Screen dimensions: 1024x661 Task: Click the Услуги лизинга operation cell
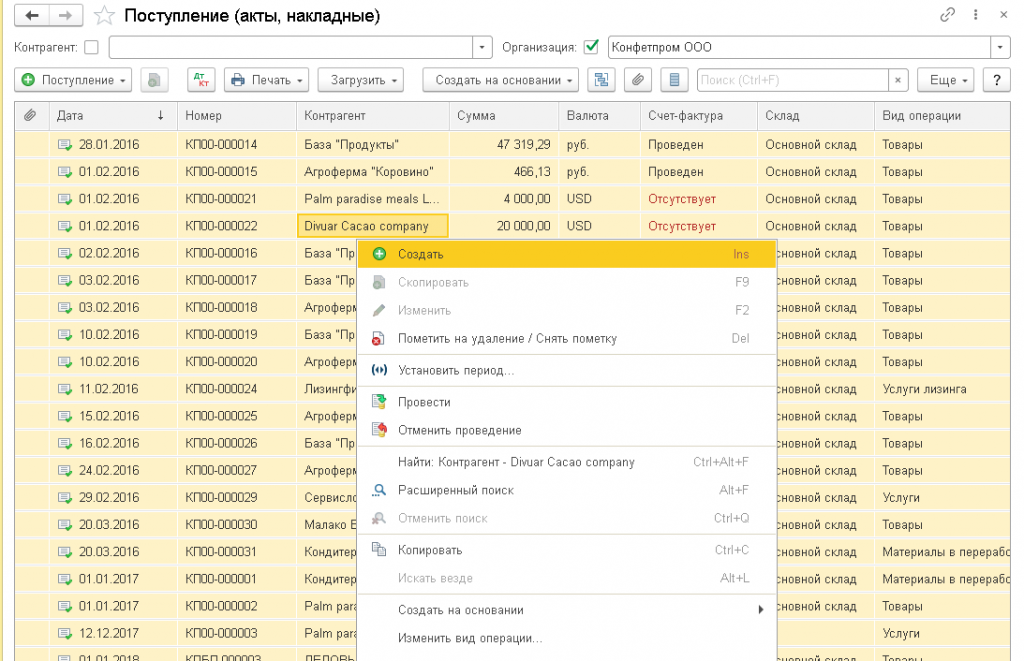click(942, 389)
